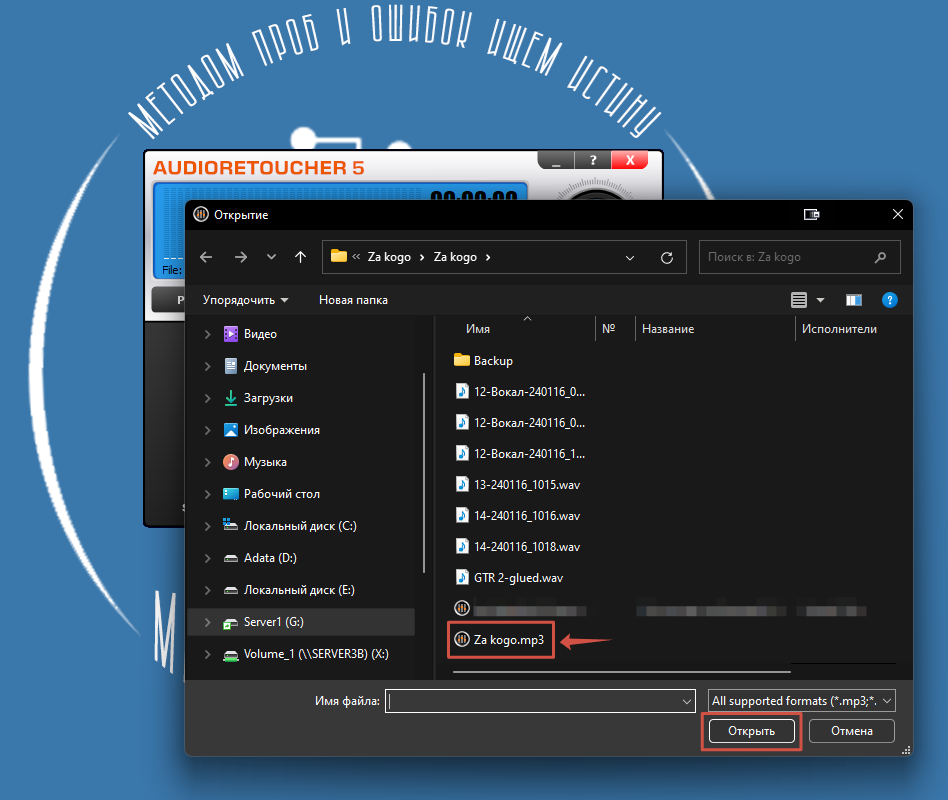Sort files by the Имя column
This screenshot has height=800, width=948.
[478, 329]
